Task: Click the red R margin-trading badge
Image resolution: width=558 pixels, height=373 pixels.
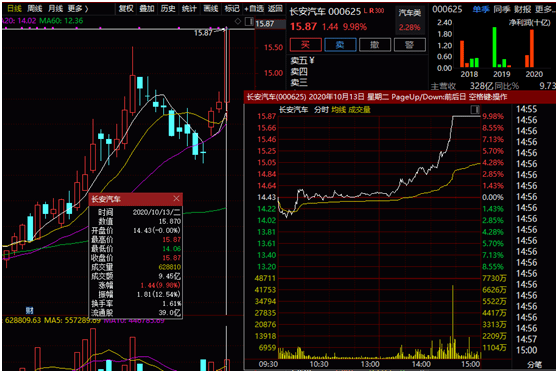Action: [x=372, y=11]
